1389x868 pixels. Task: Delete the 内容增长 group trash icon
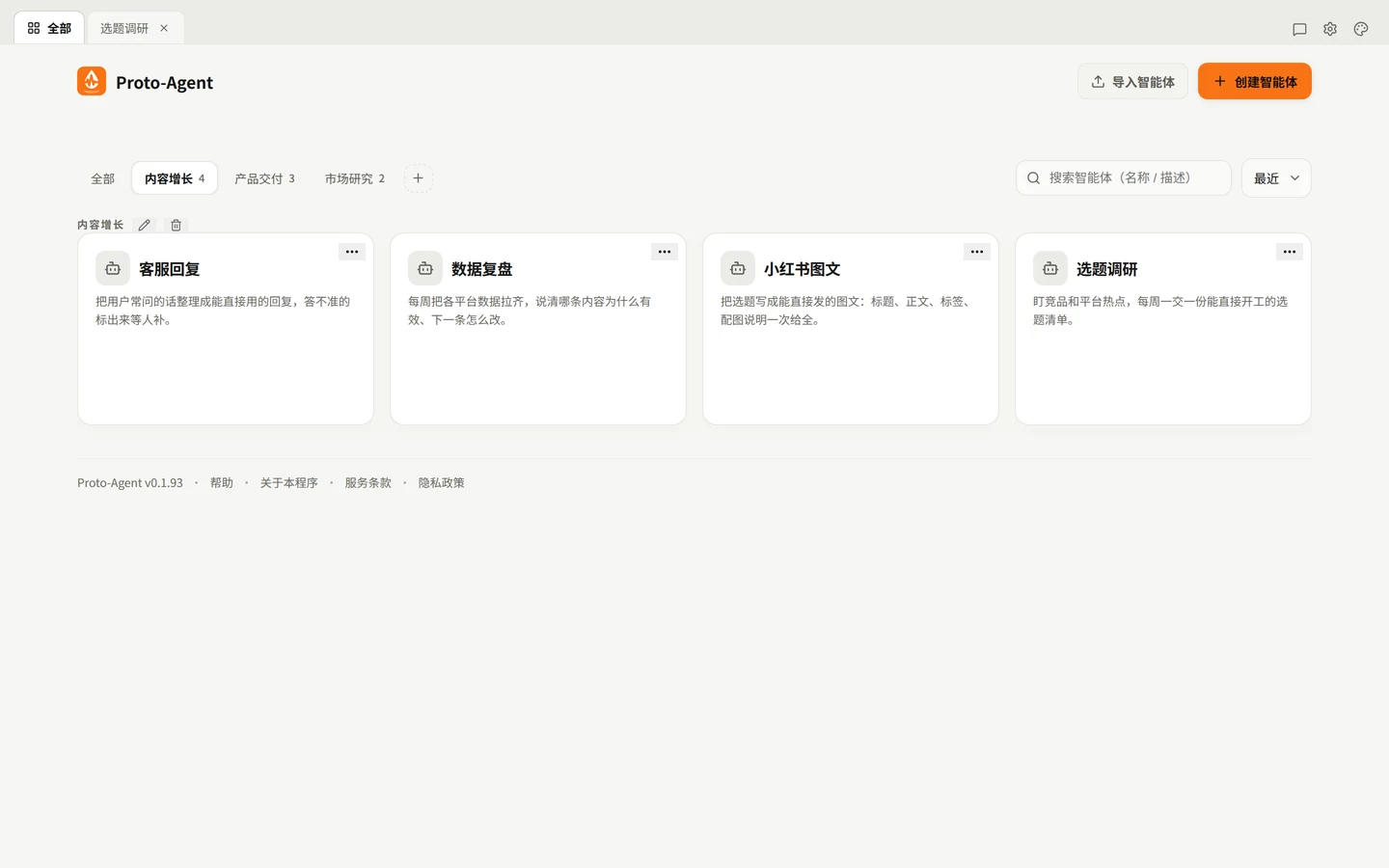(176, 225)
